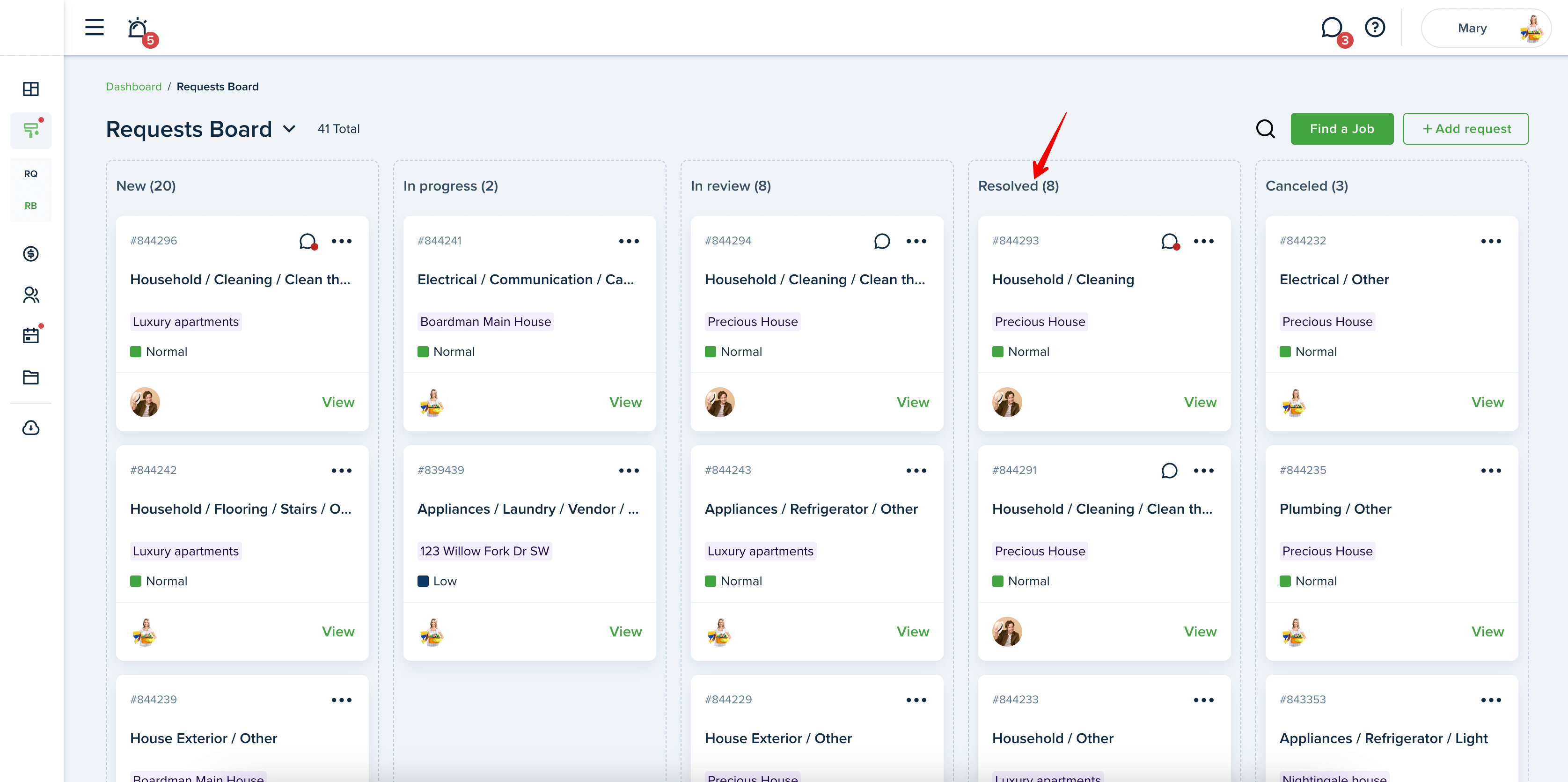Open more options for request #844291
The width and height of the screenshot is (1568, 782).
[x=1203, y=471]
